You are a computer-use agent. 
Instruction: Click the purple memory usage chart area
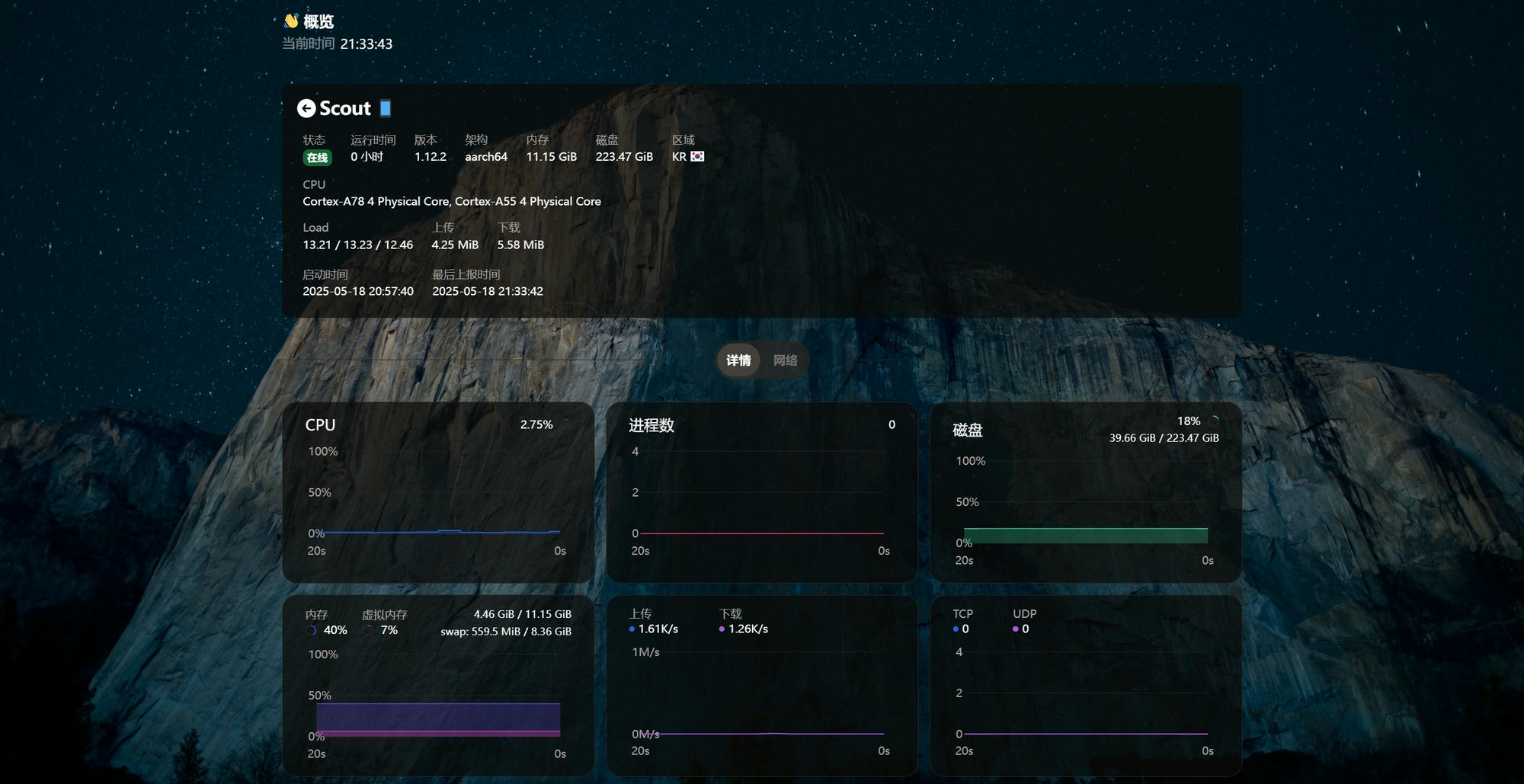(x=438, y=717)
